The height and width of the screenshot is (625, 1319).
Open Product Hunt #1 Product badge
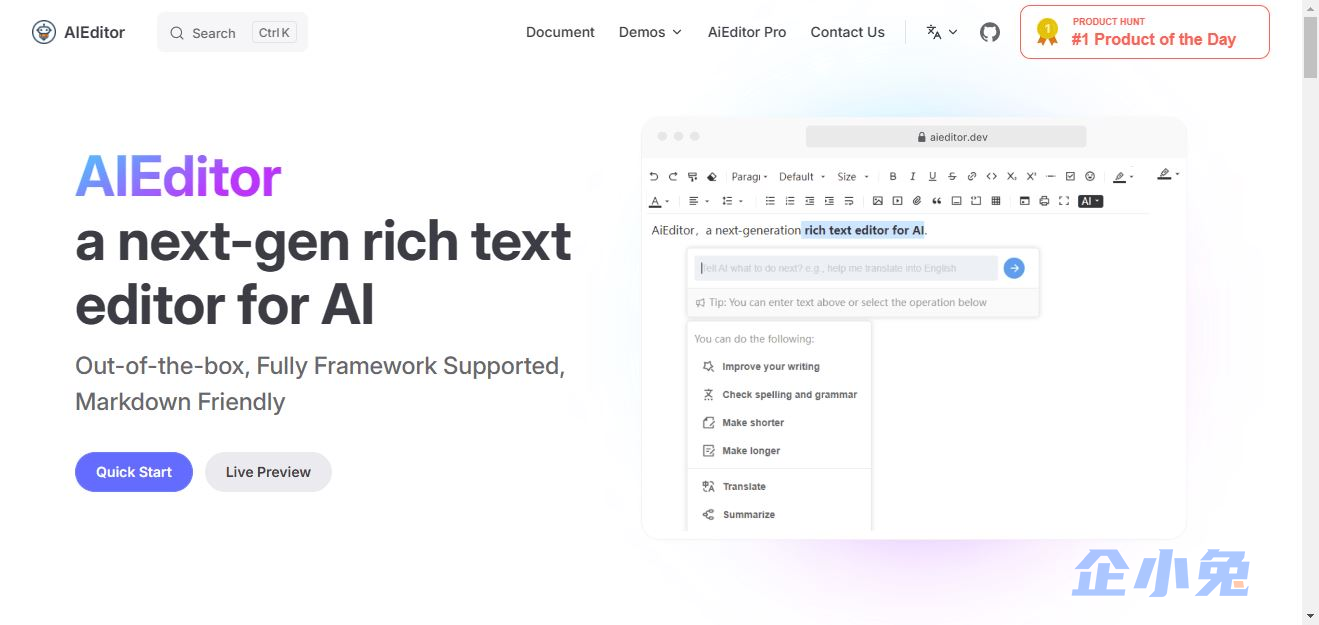point(1145,32)
